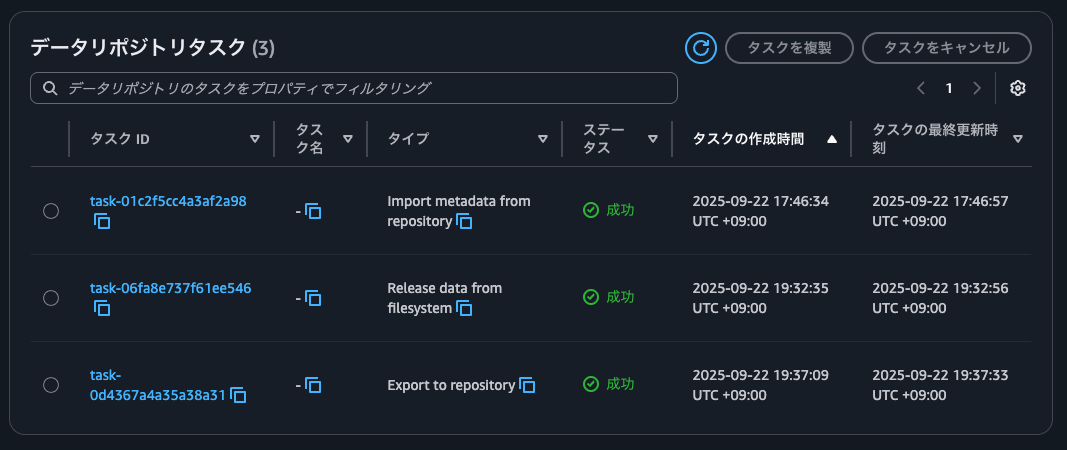This screenshot has height=450, width=1067.
Task: Sort by タスク名 column arrow
Action: [x=348, y=139]
